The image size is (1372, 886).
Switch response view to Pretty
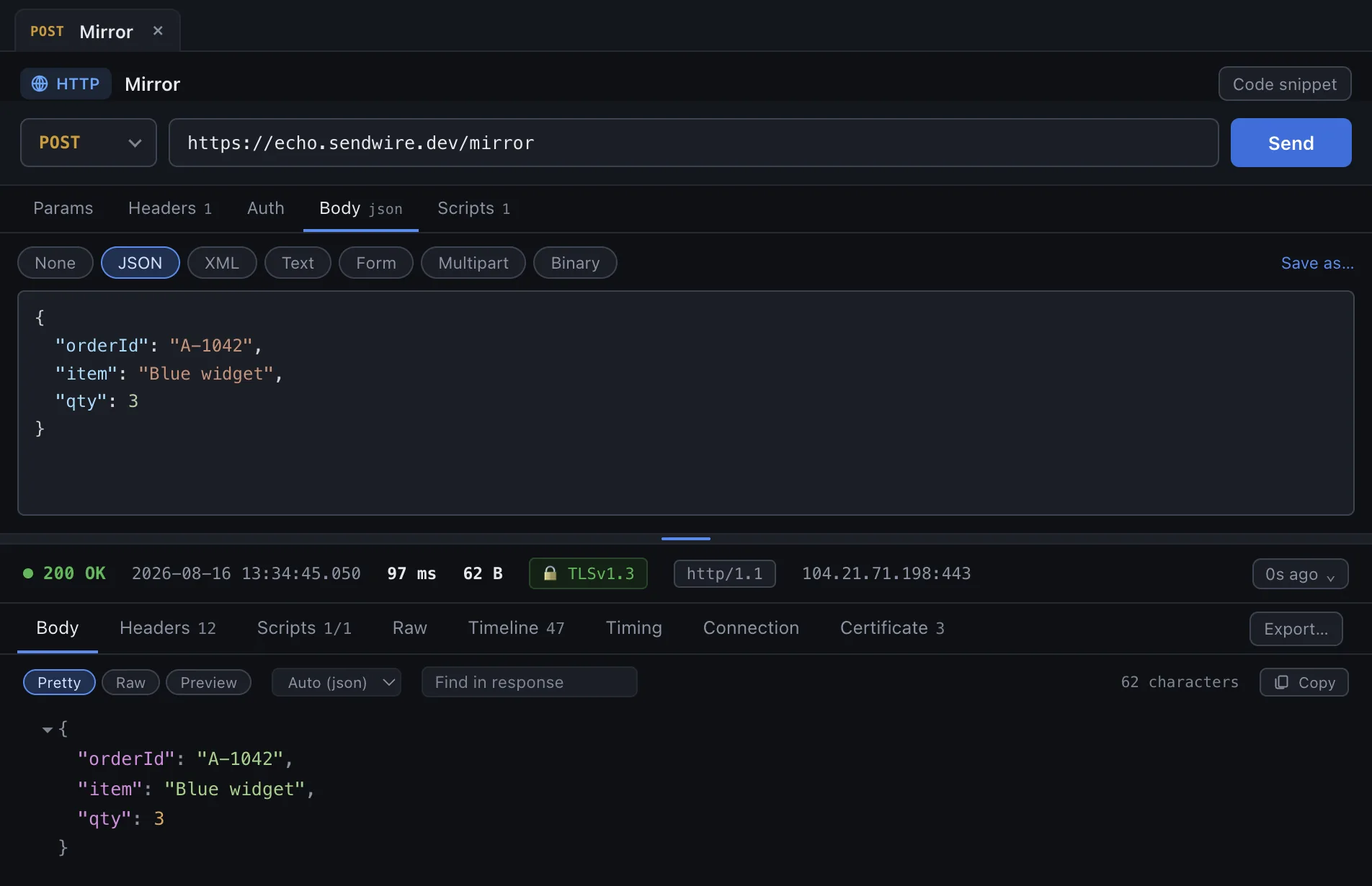point(59,682)
